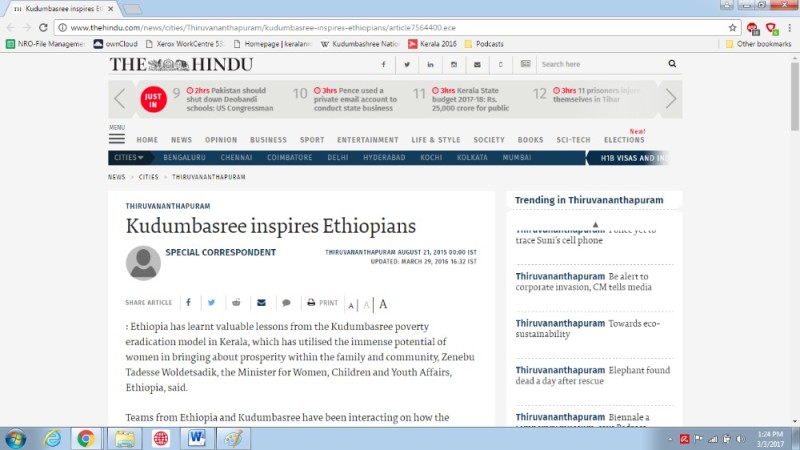Screen dimensions: 800x450
Task: Select BENGALURU city link
Action: pos(184,158)
